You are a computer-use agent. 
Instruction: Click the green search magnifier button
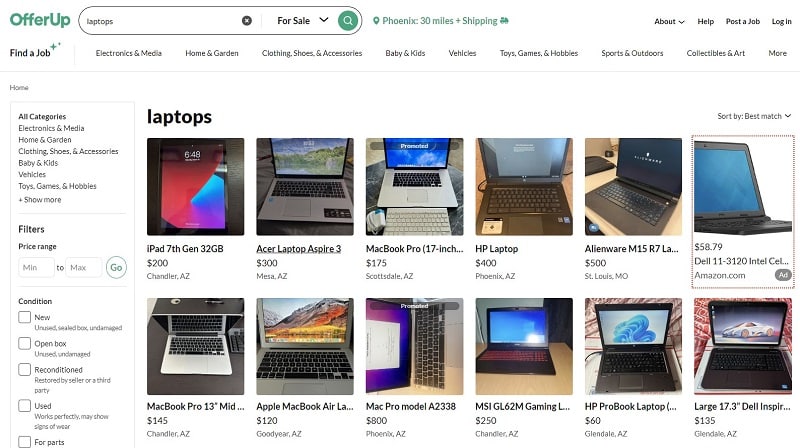pos(347,21)
